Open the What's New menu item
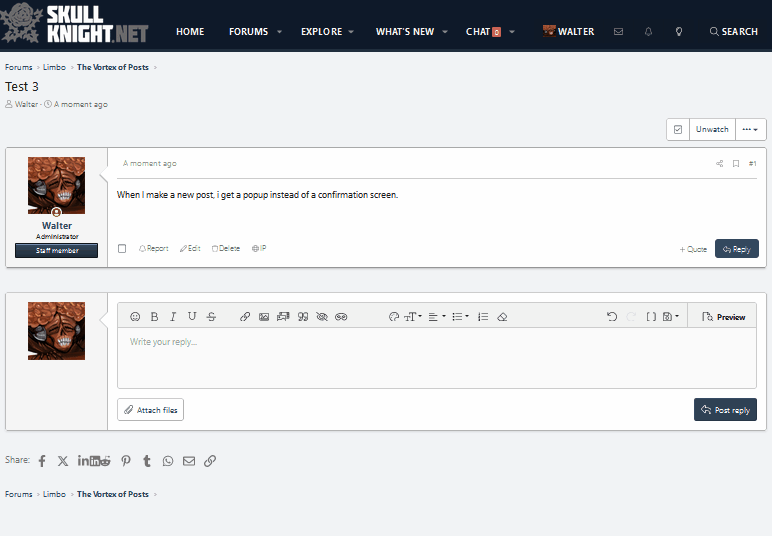This screenshot has height=536, width=772. pyautogui.click(x=405, y=32)
